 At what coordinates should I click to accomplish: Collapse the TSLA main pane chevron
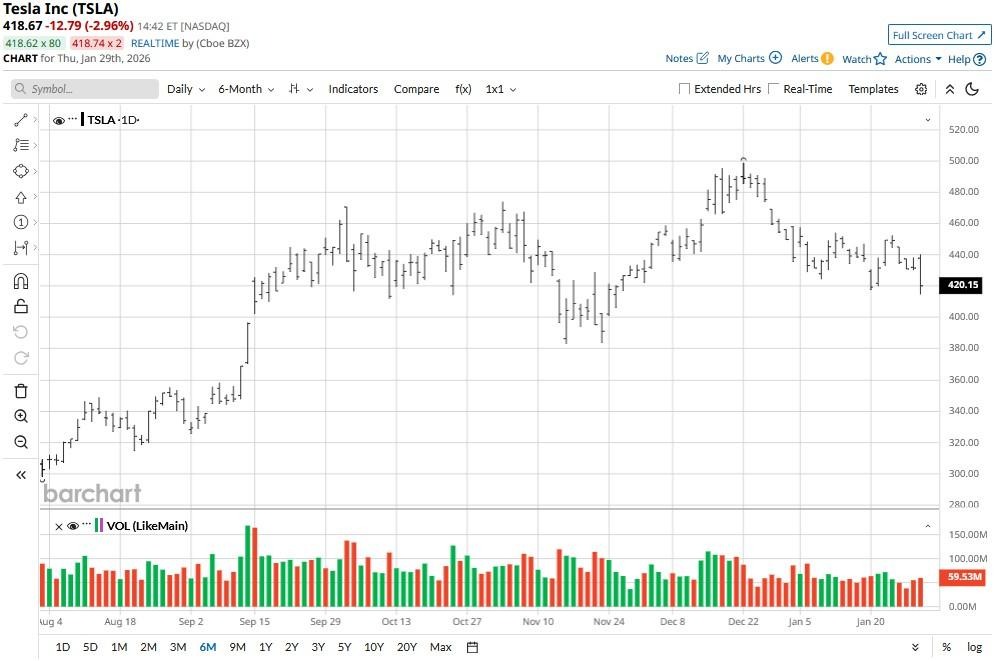[927, 120]
